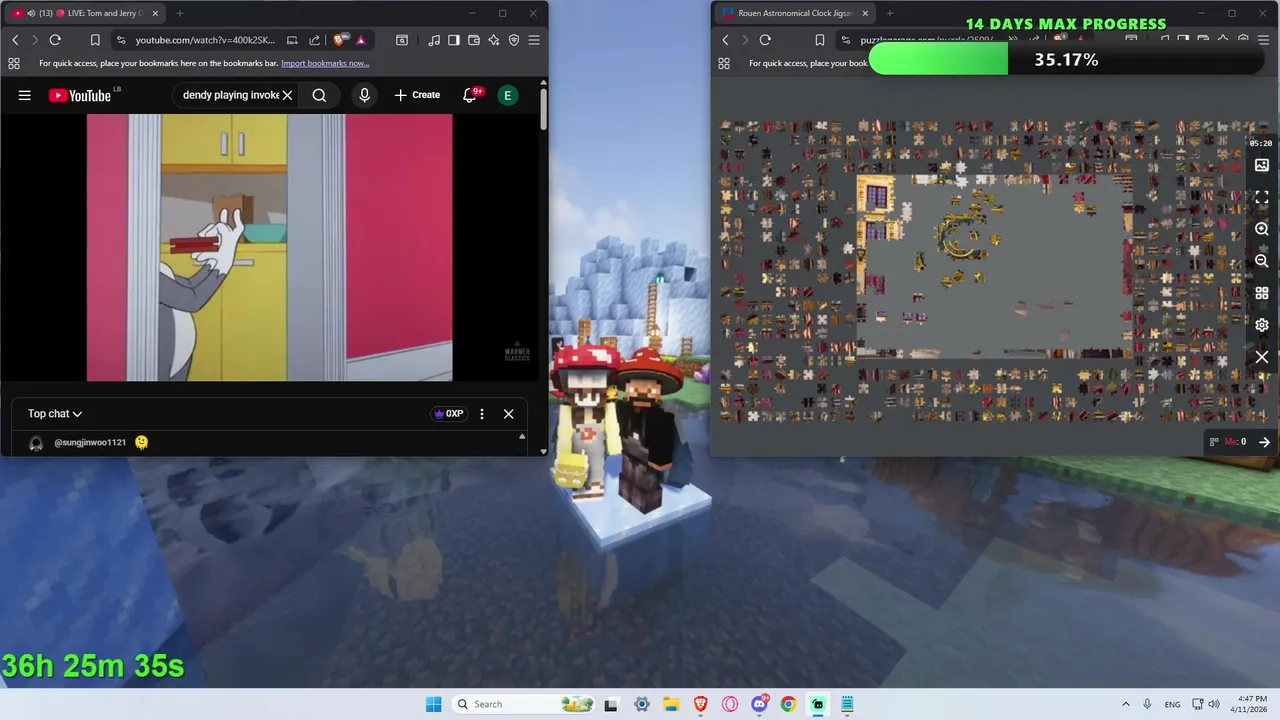Open Brave VPN shield icon in YouTube window

pyautogui.click(x=514, y=40)
